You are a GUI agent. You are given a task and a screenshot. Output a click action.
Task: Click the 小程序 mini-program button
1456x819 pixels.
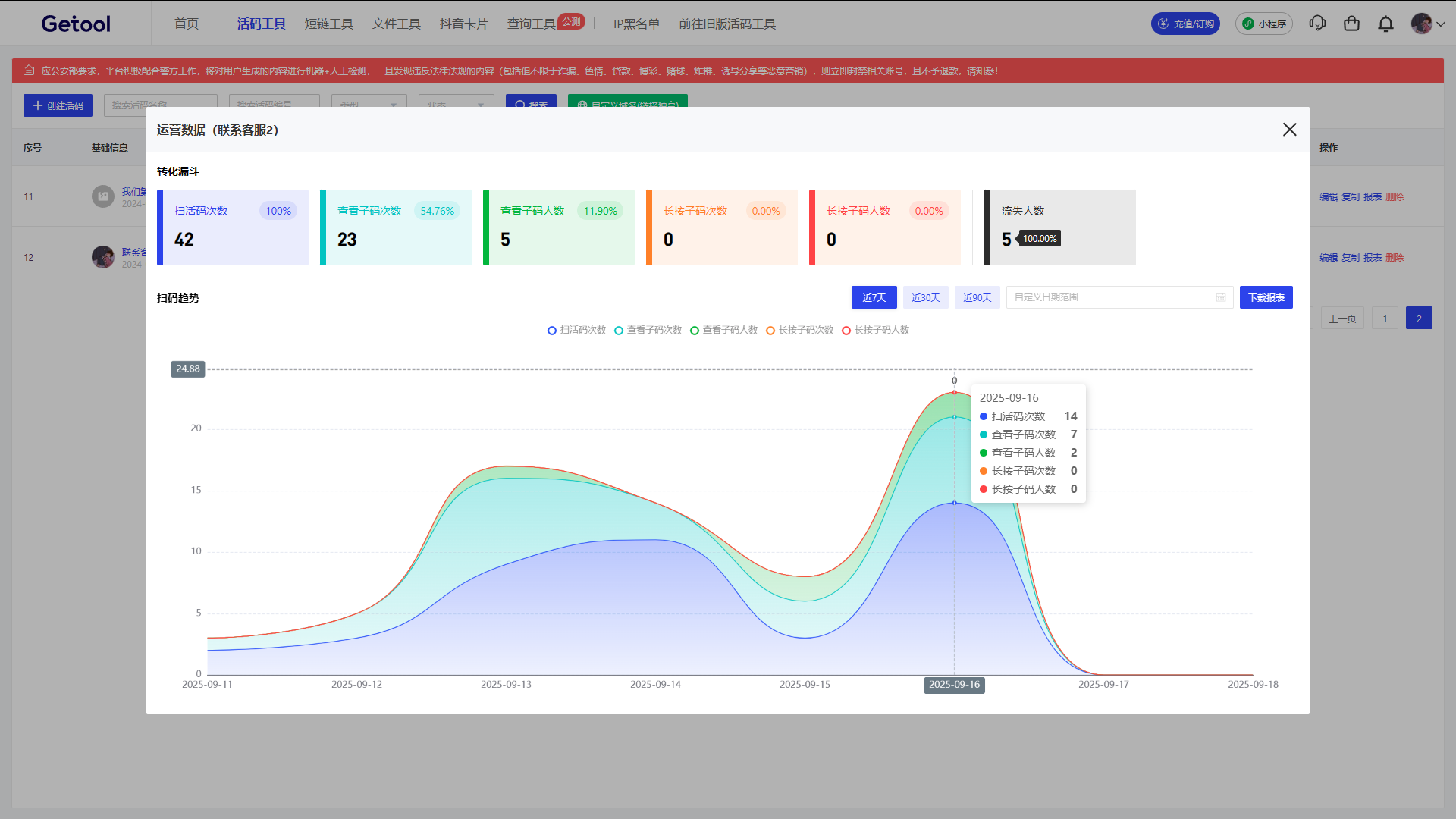(x=1264, y=24)
